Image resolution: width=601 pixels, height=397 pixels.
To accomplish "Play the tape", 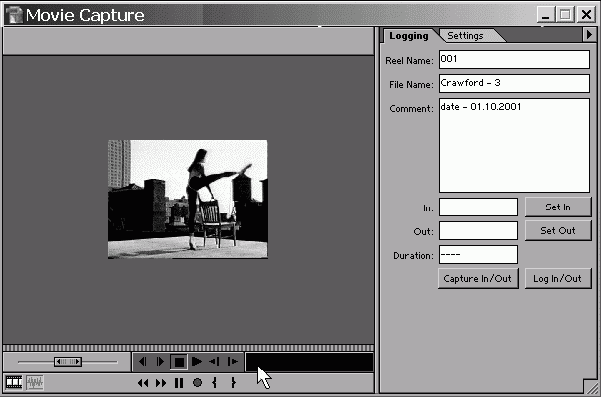I will [x=197, y=361].
